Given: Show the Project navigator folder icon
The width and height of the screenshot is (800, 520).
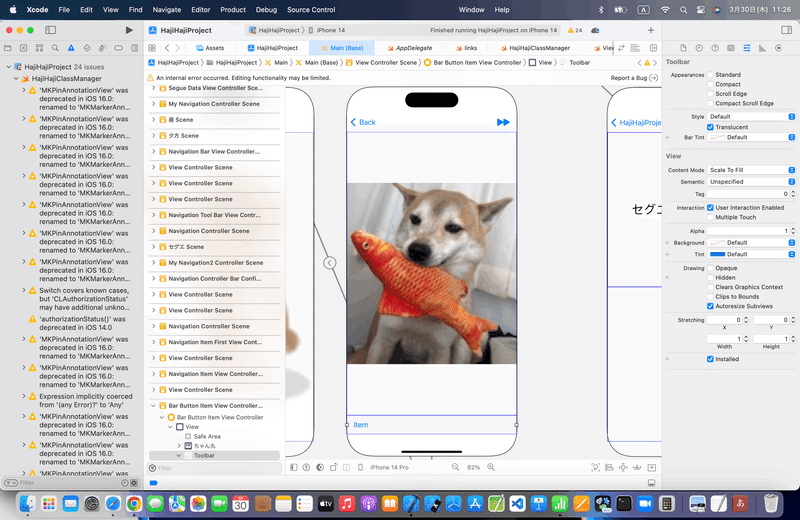Looking at the screenshot, I should 8,48.
